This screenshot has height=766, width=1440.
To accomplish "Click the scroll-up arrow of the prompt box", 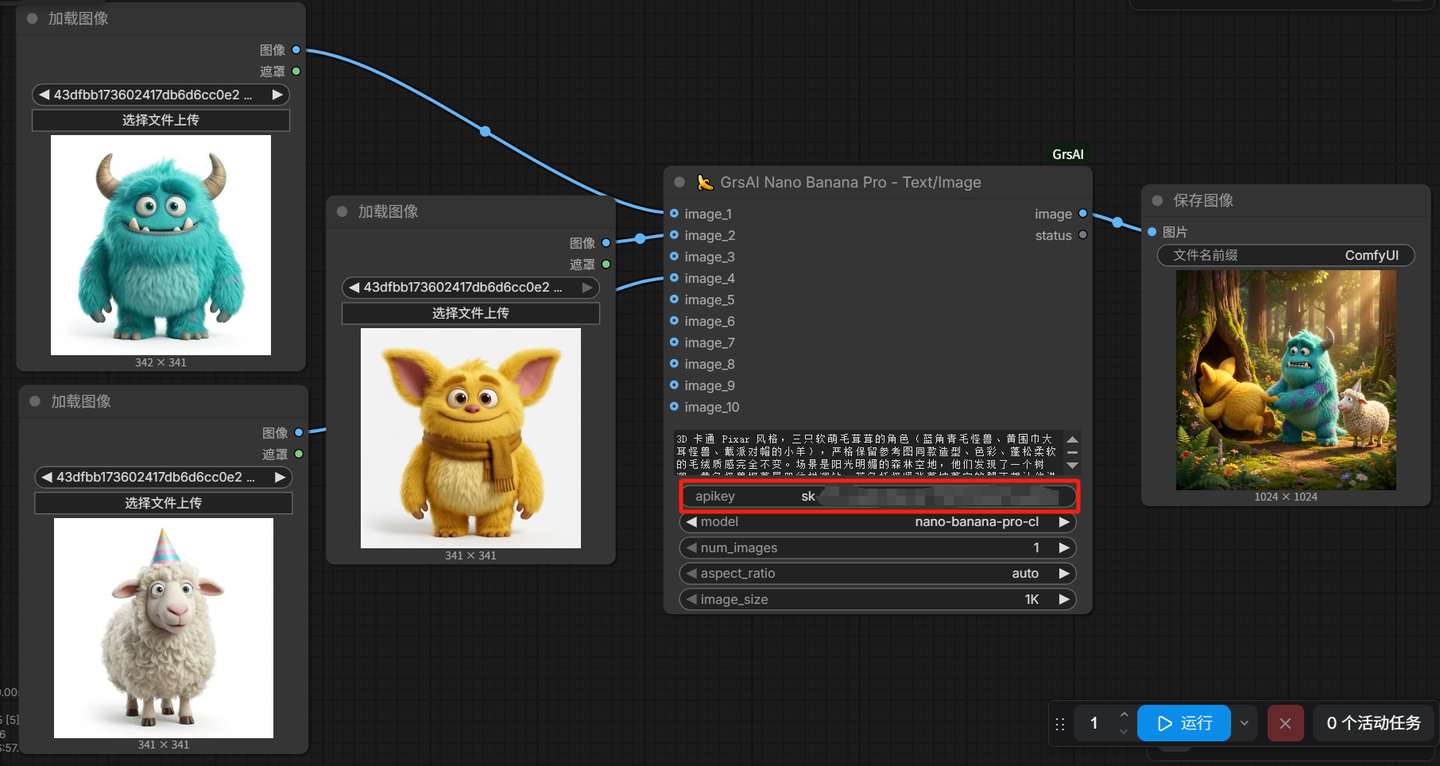I will 1073,439.
